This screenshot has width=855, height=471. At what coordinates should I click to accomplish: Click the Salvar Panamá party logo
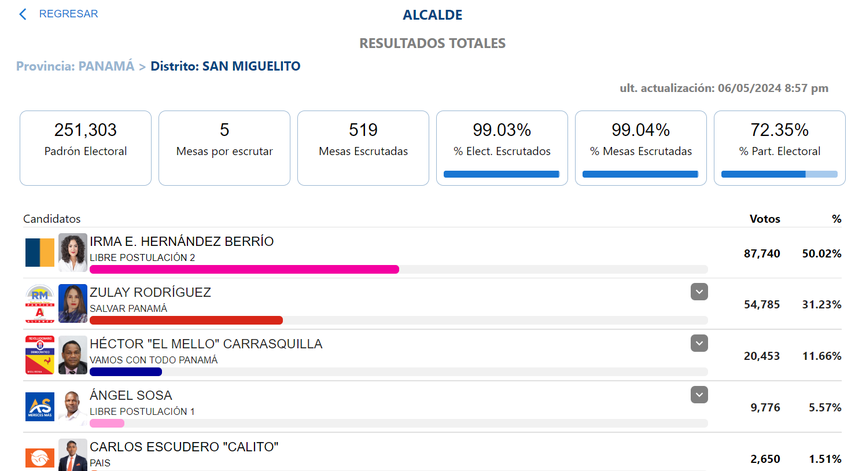40,304
